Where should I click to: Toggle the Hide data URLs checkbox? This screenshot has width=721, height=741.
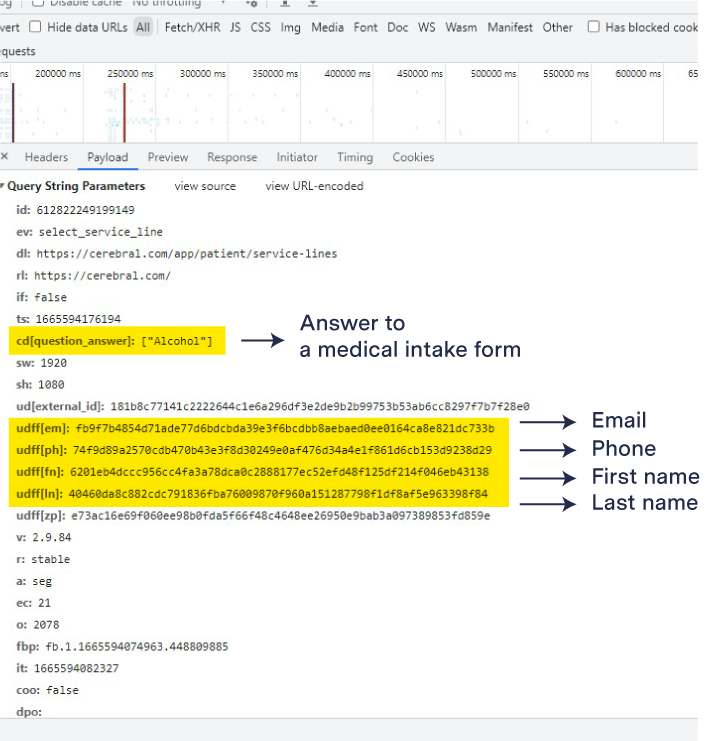pyautogui.click(x=35, y=26)
